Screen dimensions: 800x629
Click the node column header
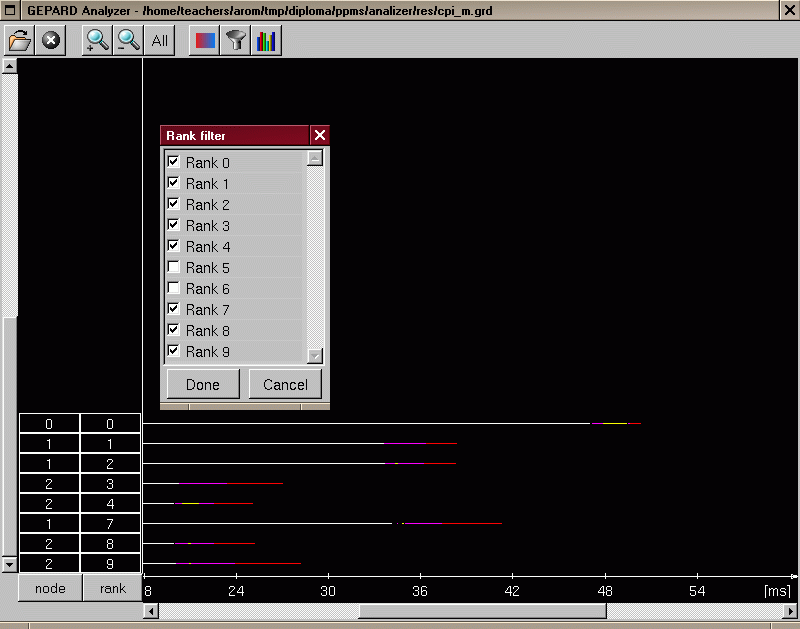[x=50, y=588]
